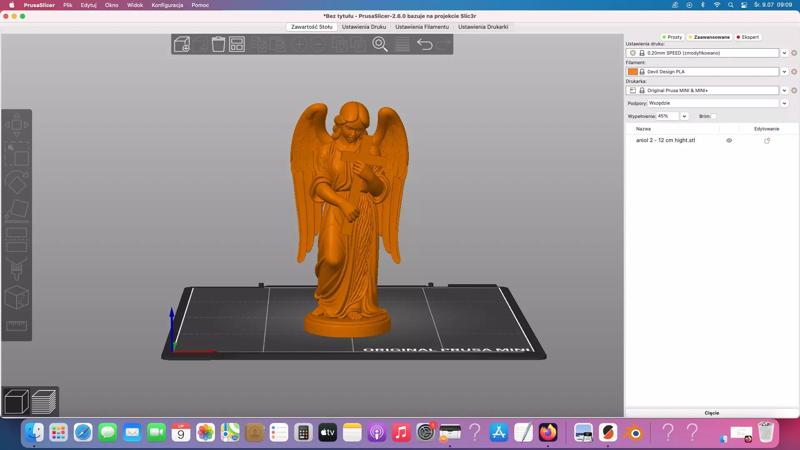Switch to sliced layers preview
The image size is (800, 450).
[x=44, y=402]
